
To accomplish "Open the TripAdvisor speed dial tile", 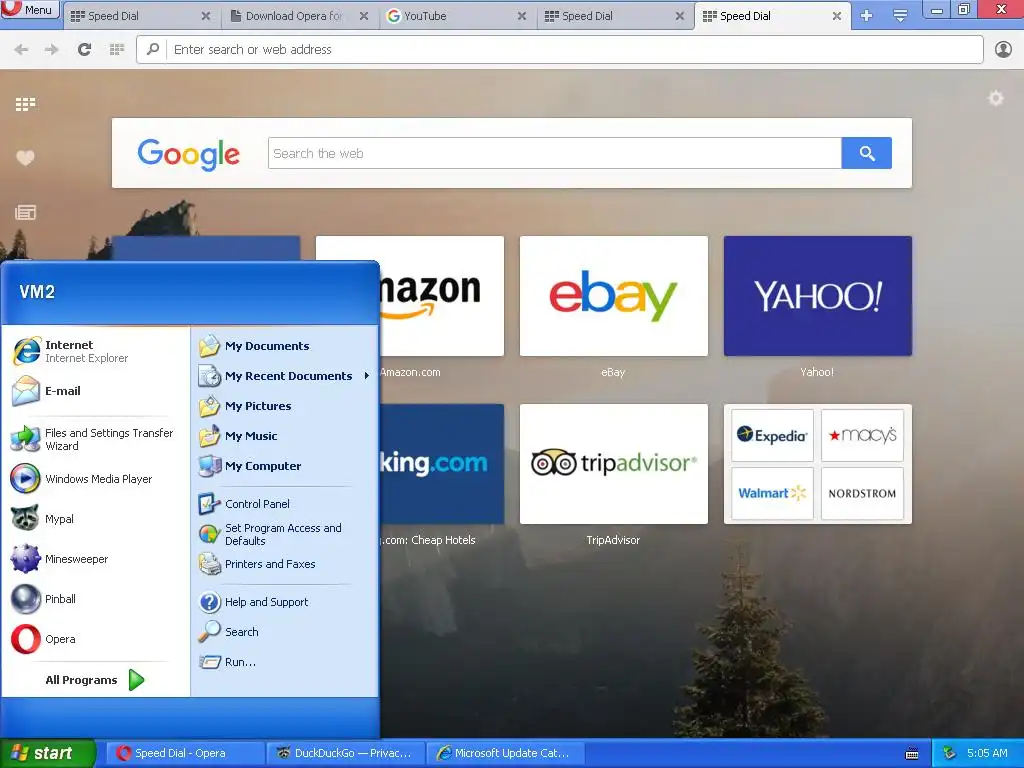I will (613, 464).
